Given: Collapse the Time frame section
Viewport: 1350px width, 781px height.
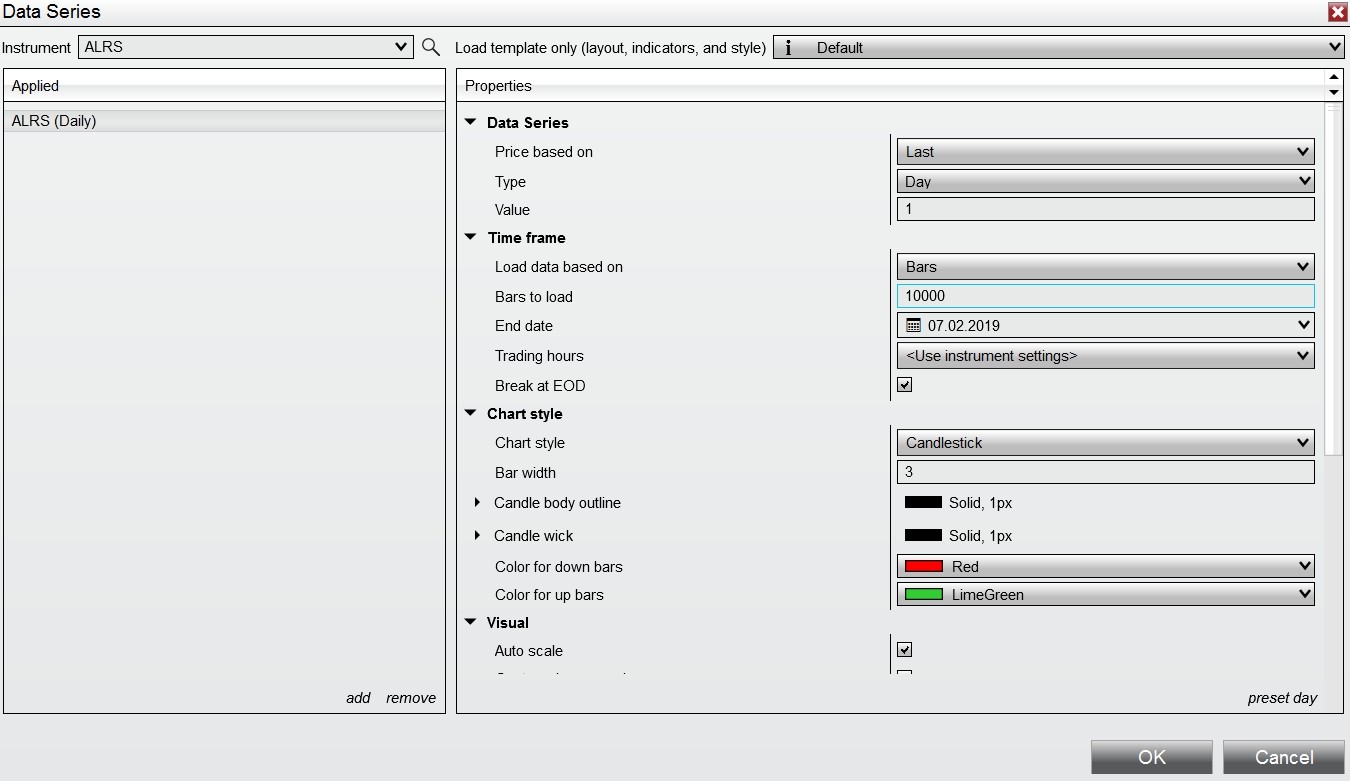Looking at the screenshot, I should [471, 237].
